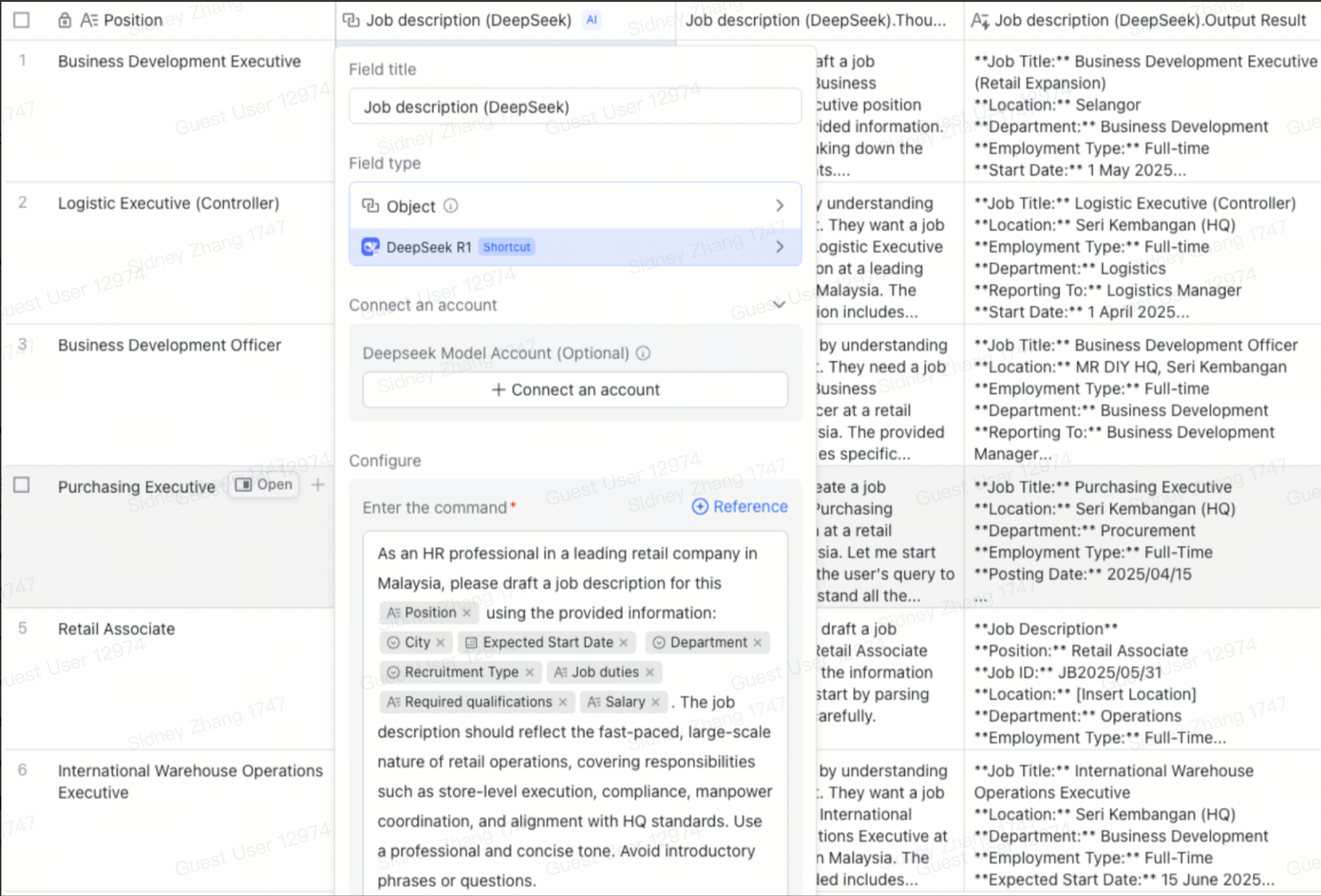
Task: Click the Required qualifications tag
Action: coord(477,703)
